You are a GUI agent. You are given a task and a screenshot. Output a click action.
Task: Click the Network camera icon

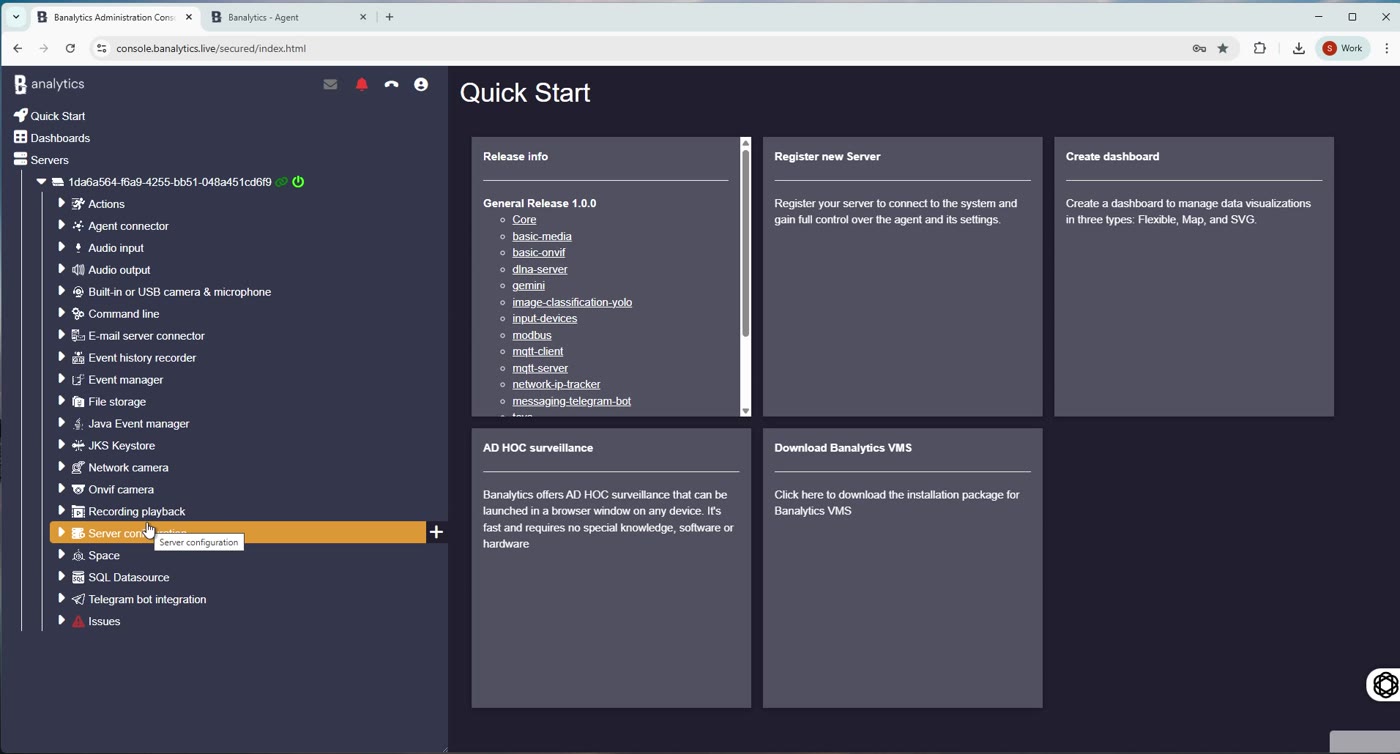coord(78,468)
